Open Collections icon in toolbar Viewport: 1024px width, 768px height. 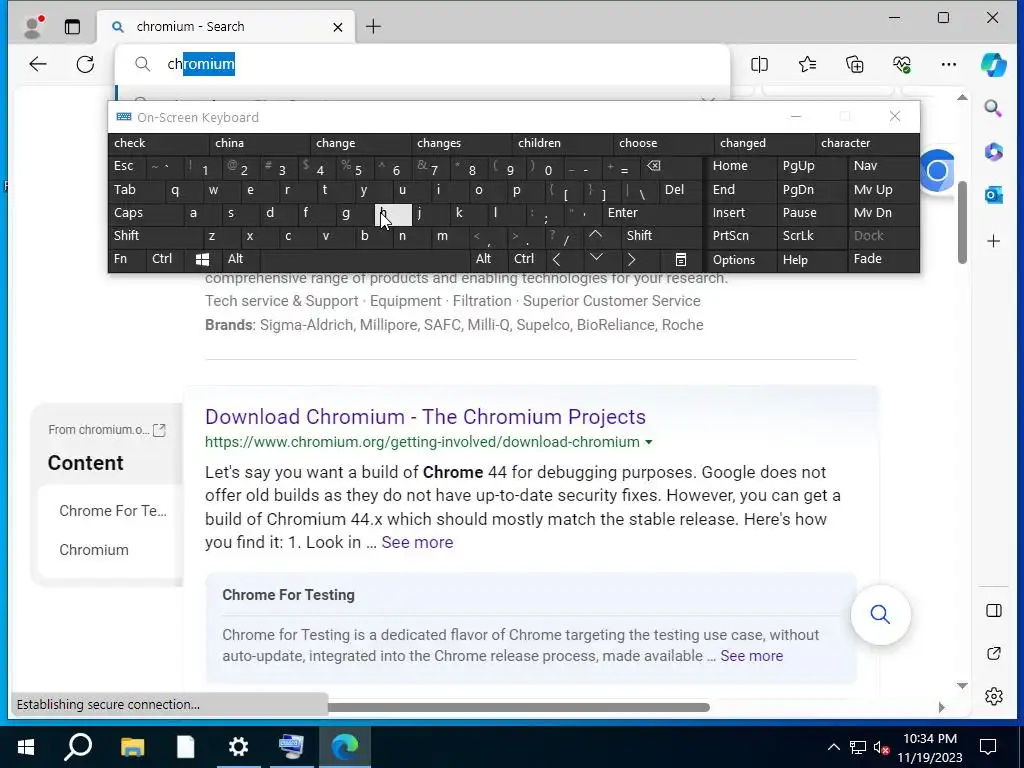[855, 64]
